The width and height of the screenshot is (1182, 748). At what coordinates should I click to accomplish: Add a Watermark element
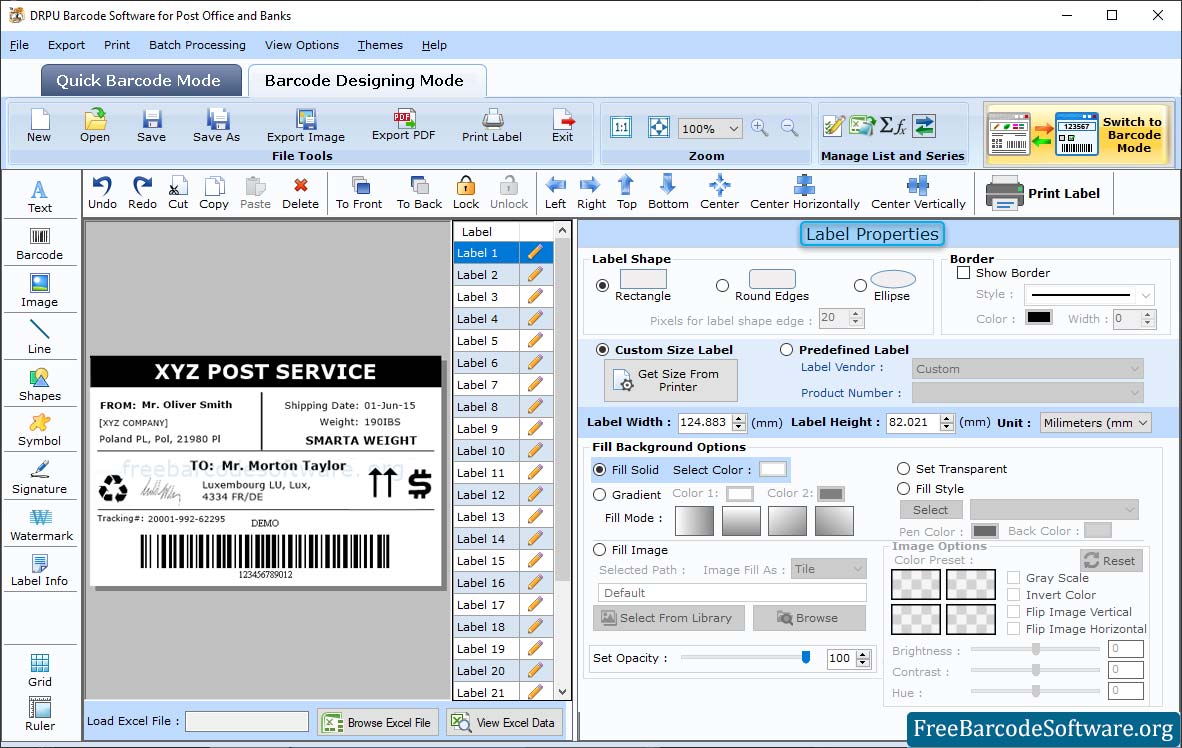41,525
